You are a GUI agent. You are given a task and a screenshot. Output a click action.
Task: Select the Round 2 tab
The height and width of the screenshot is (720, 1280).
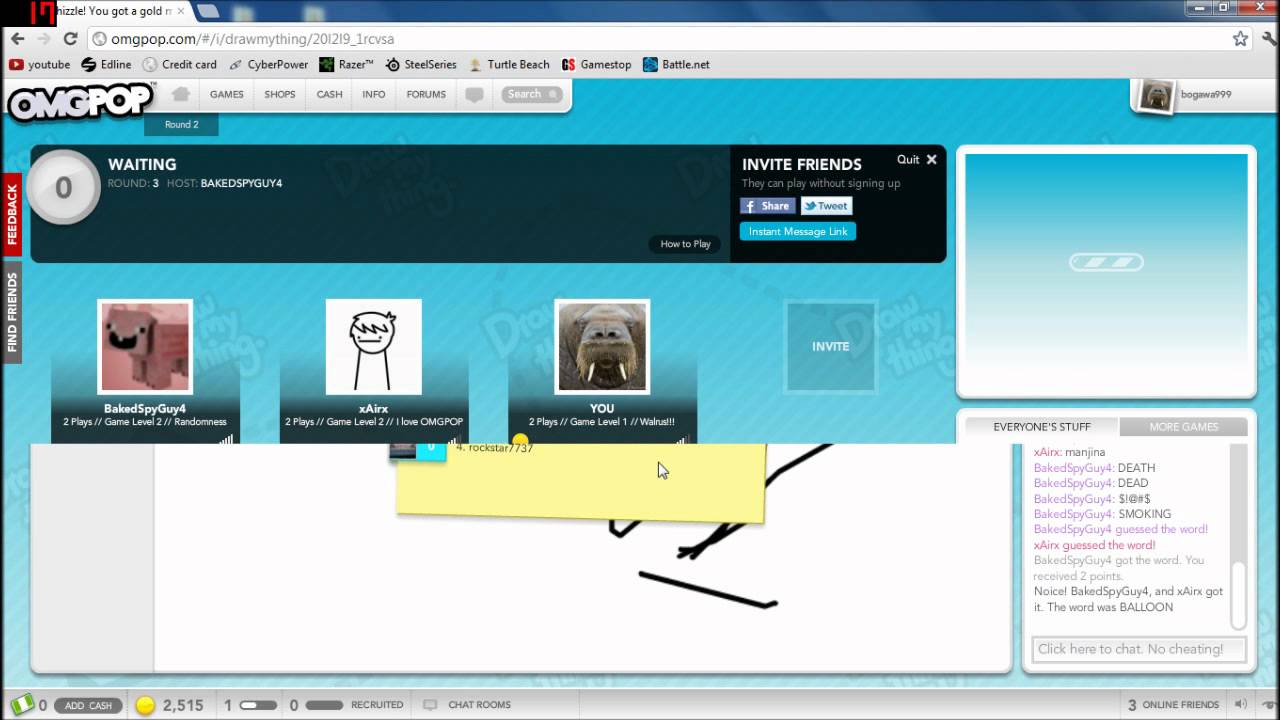point(181,125)
